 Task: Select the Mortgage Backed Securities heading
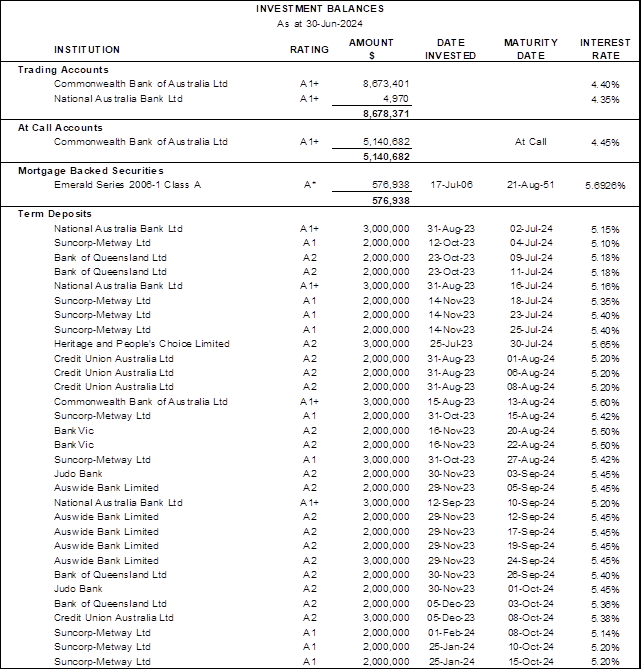[x=91, y=171]
